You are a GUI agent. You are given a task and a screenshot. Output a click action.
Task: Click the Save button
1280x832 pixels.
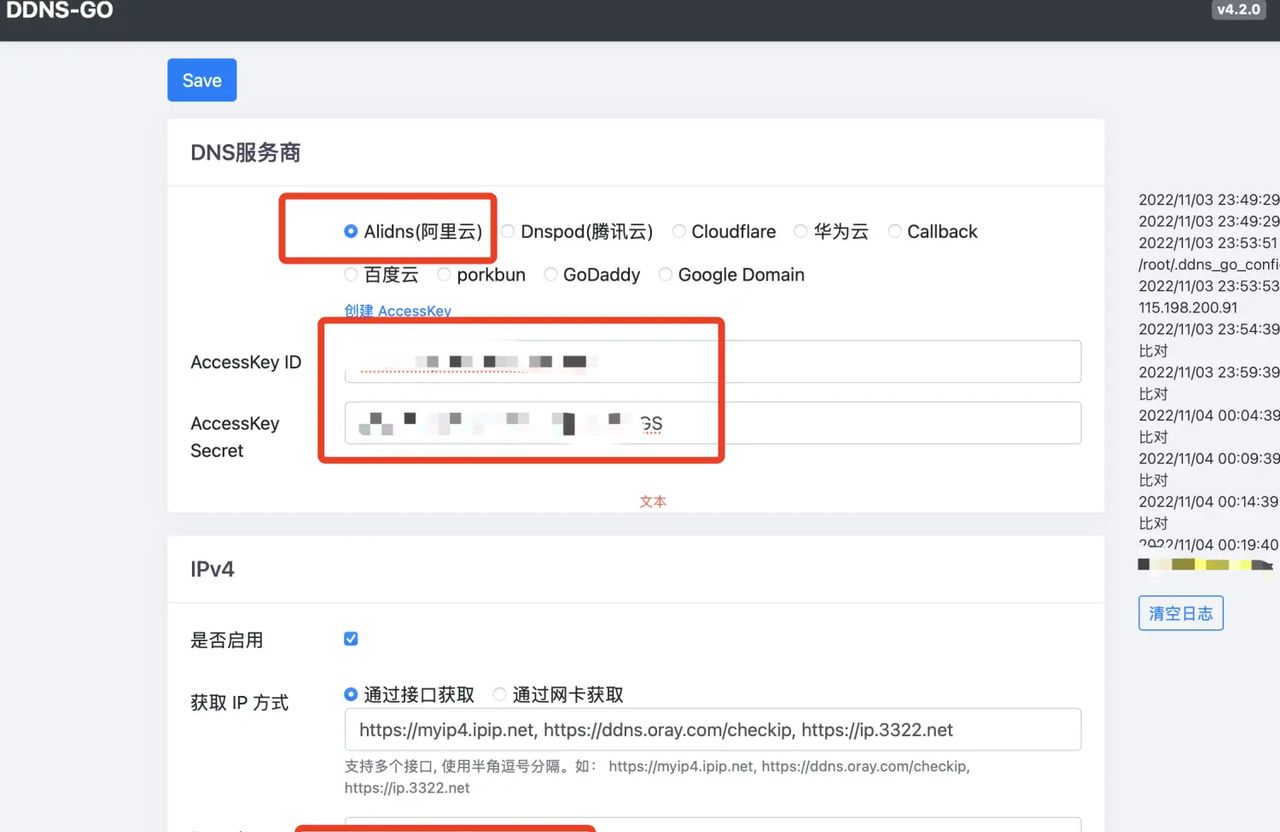point(202,80)
